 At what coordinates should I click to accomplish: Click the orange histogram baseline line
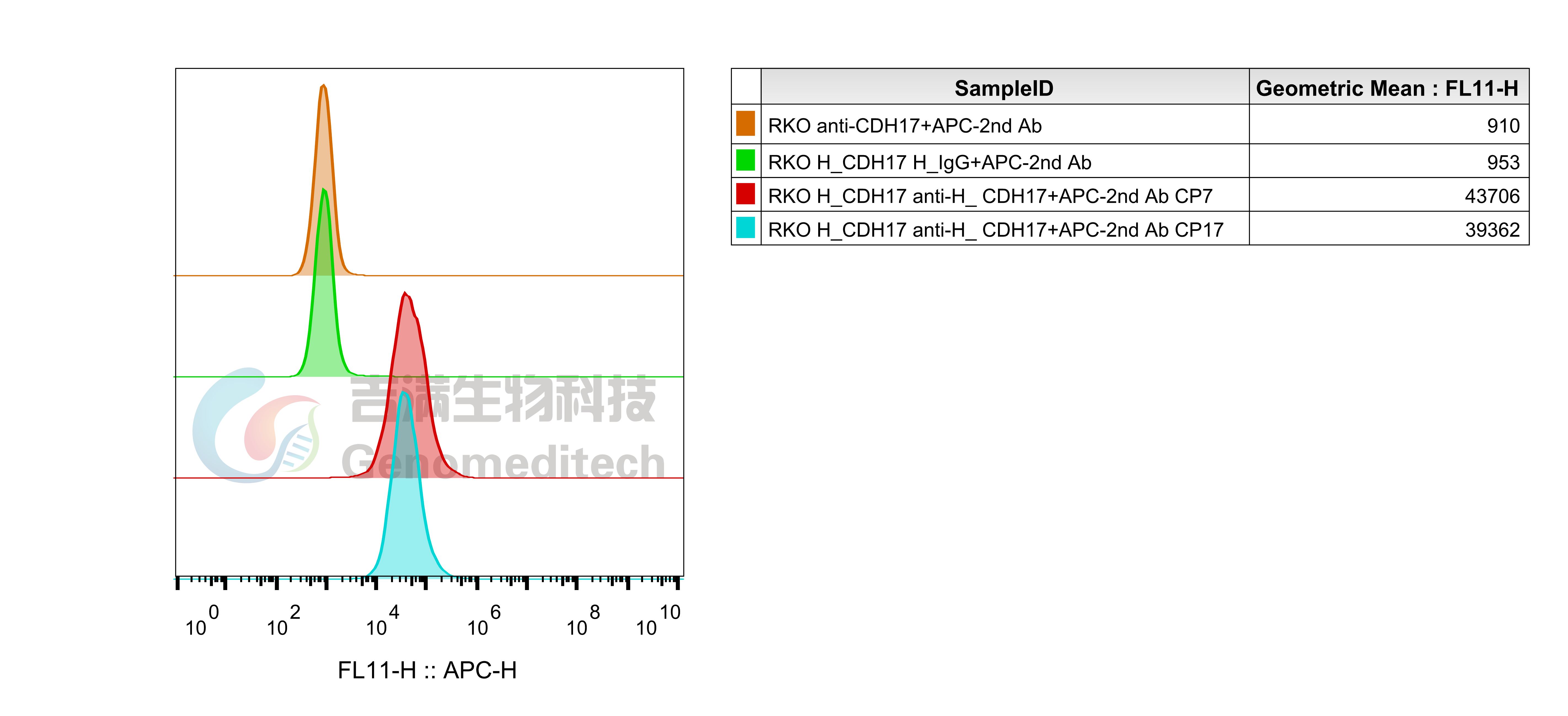(517, 276)
